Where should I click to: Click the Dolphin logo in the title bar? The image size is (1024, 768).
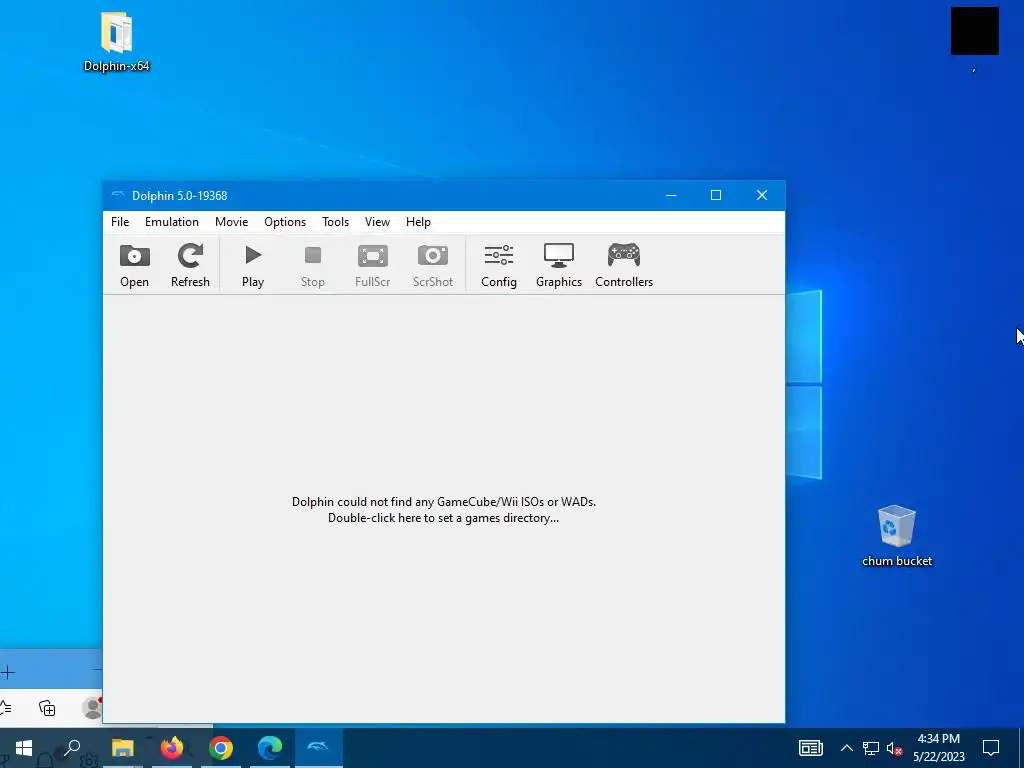[118, 195]
